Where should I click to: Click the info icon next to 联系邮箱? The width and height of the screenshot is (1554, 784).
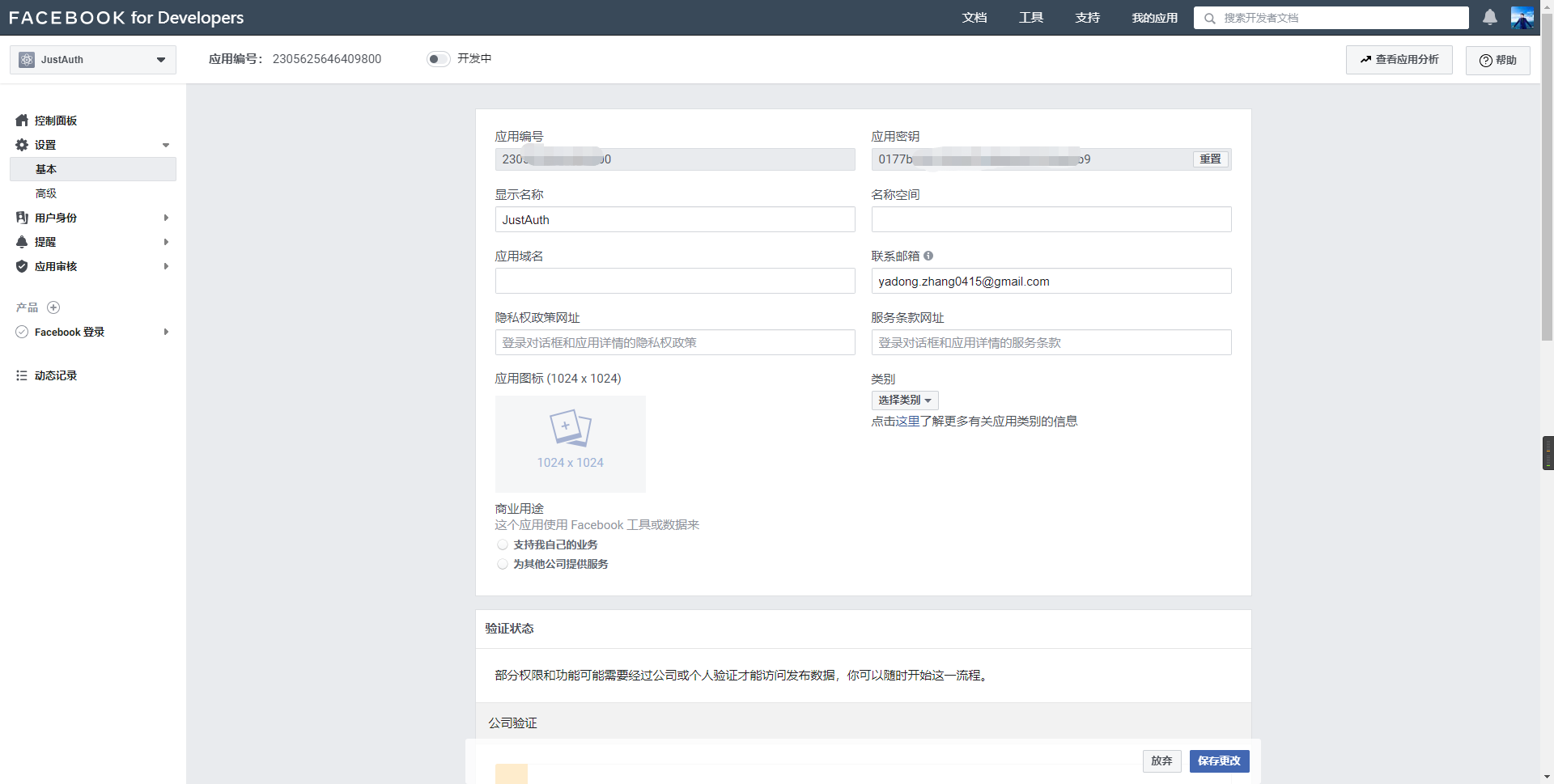pos(928,256)
